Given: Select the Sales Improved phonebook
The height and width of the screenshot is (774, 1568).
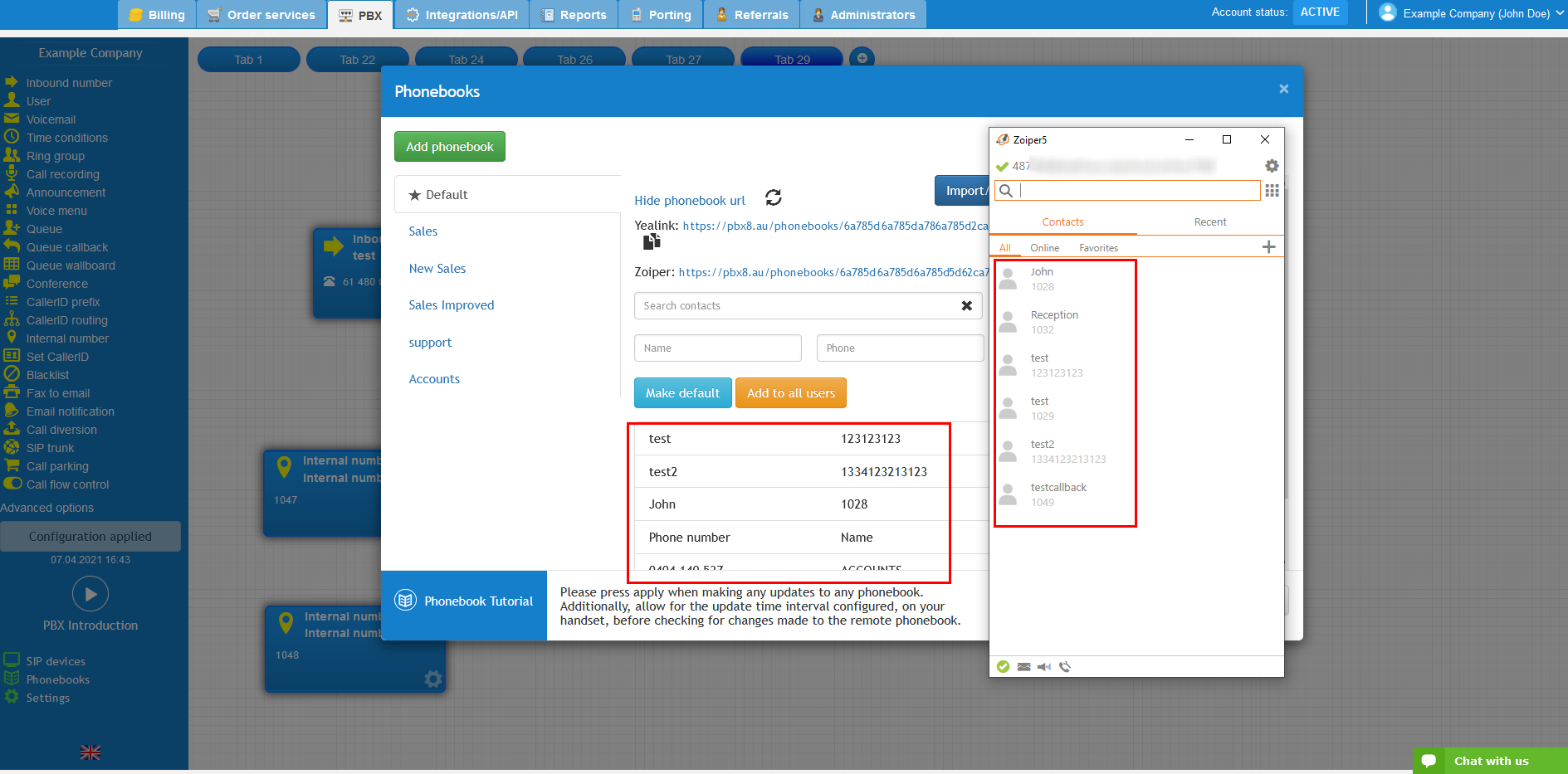Looking at the screenshot, I should (451, 305).
